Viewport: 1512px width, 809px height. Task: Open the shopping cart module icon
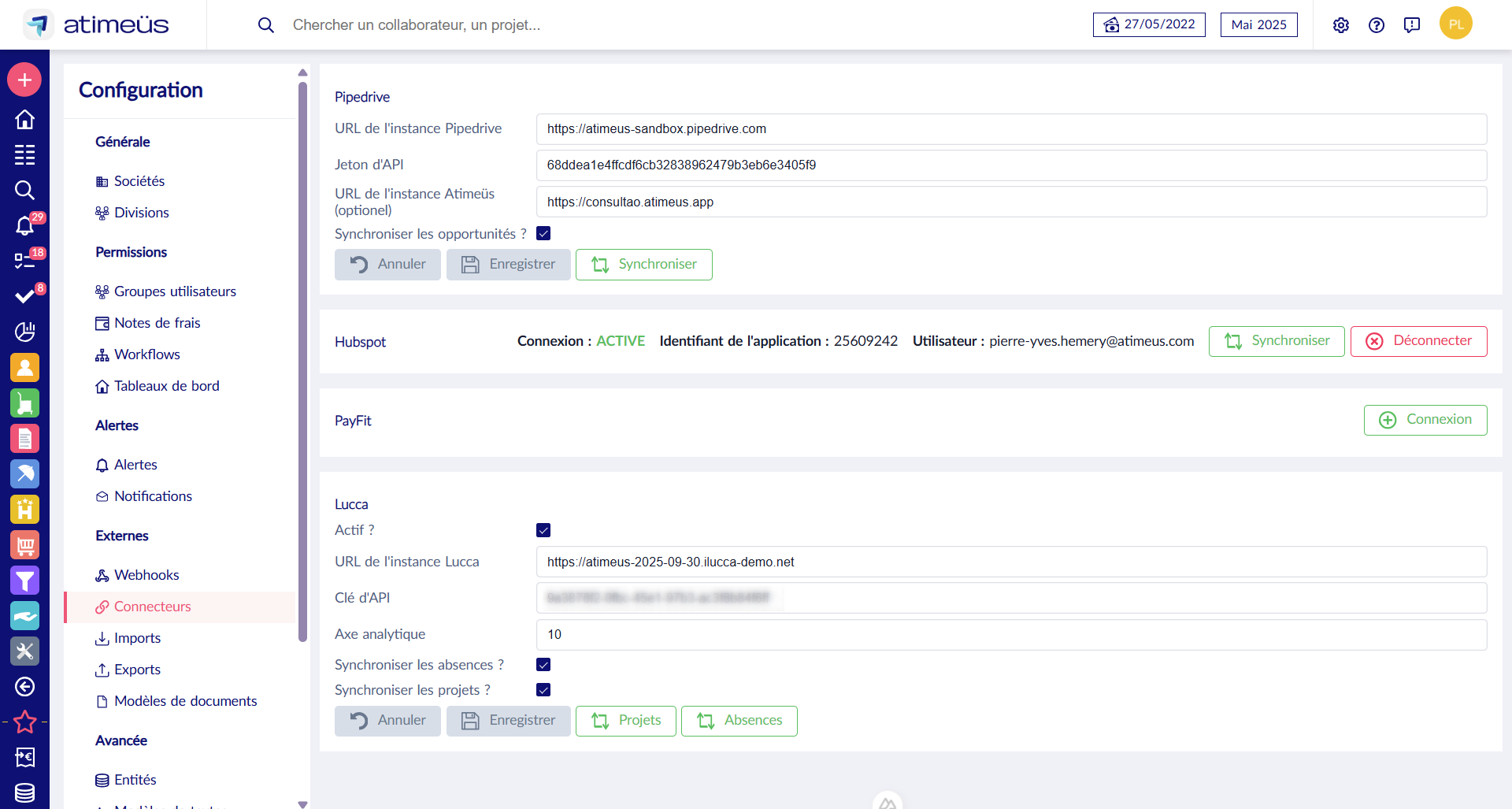(x=24, y=544)
